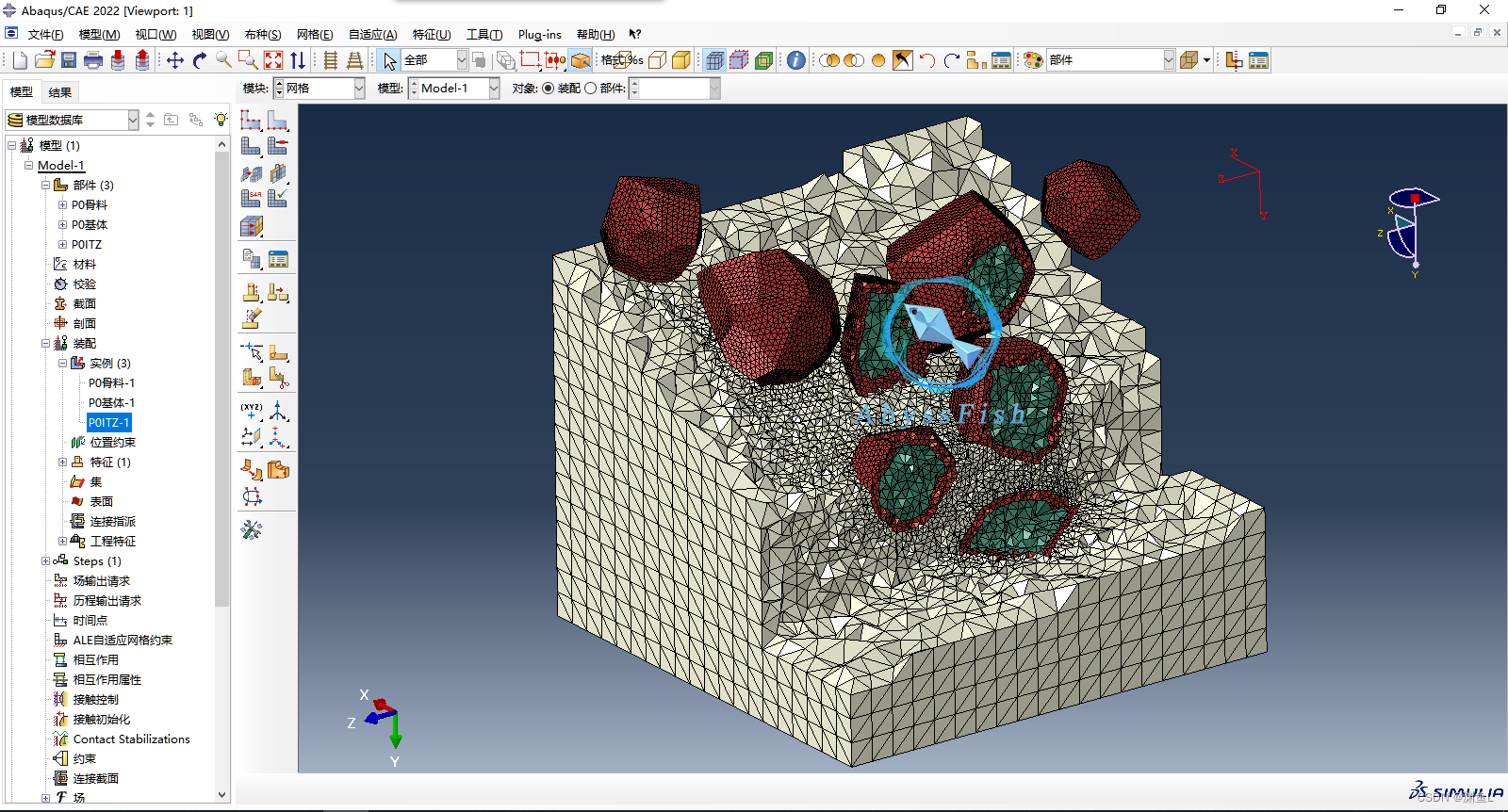Open the Query information tool
1508x812 pixels.
point(796,60)
